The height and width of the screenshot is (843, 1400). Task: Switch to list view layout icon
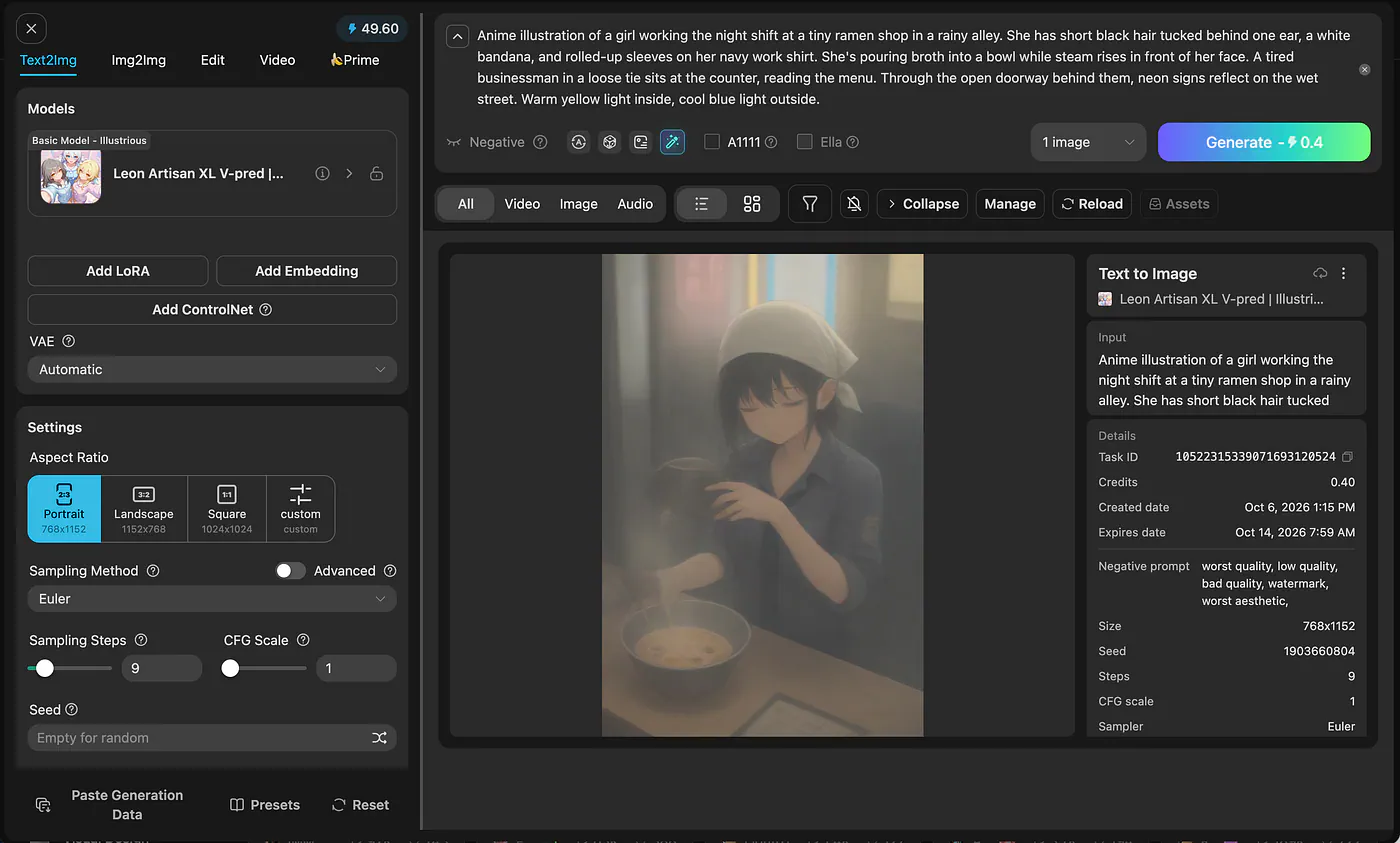coord(702,204)
